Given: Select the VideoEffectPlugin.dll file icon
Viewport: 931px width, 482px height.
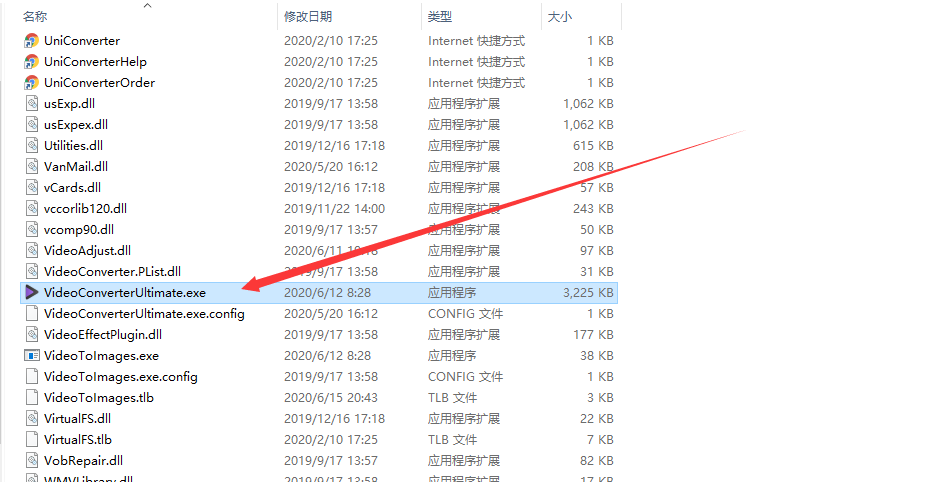Looking at the screenshot, I should [x=32, y=335].
